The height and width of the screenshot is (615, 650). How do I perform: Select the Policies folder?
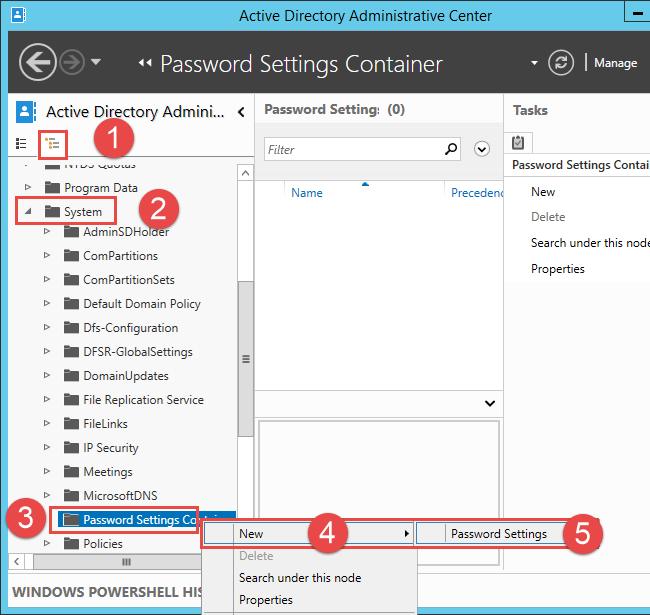pyautogui.click(x=93, y=544)
